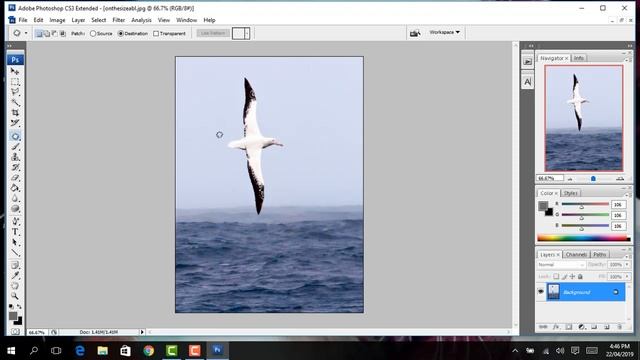This screenshot has height=360, width=640.
Task: Select the Quick Selection wand tool
Action: (15, 102)
